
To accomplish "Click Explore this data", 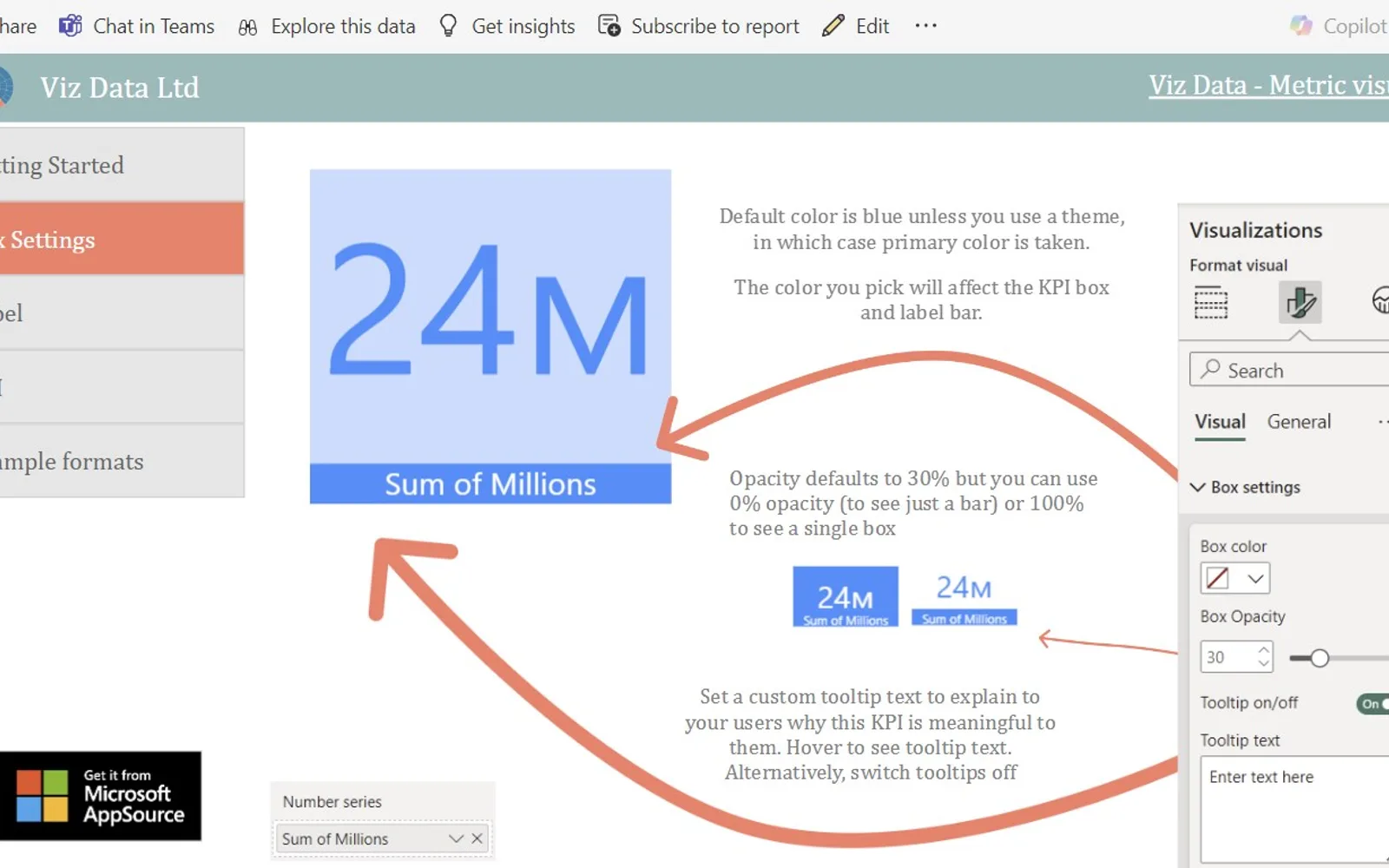I will click(326, 26).
